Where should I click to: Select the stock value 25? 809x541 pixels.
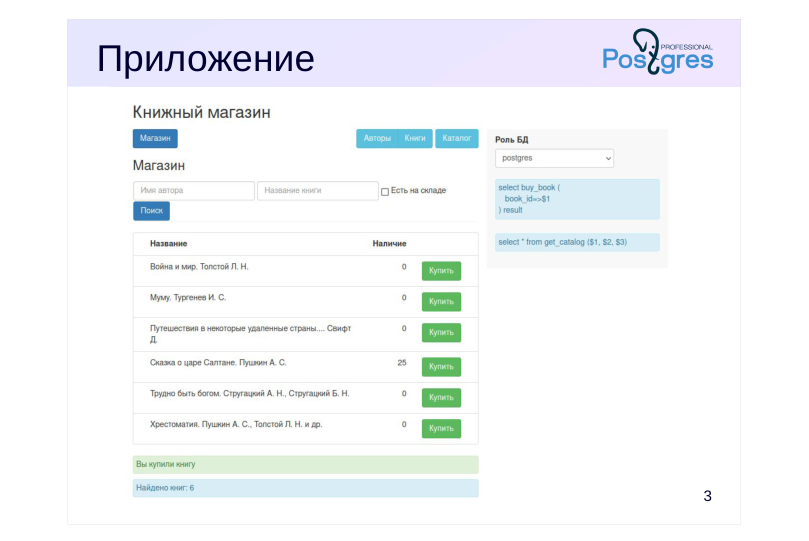tap(402, 363)
